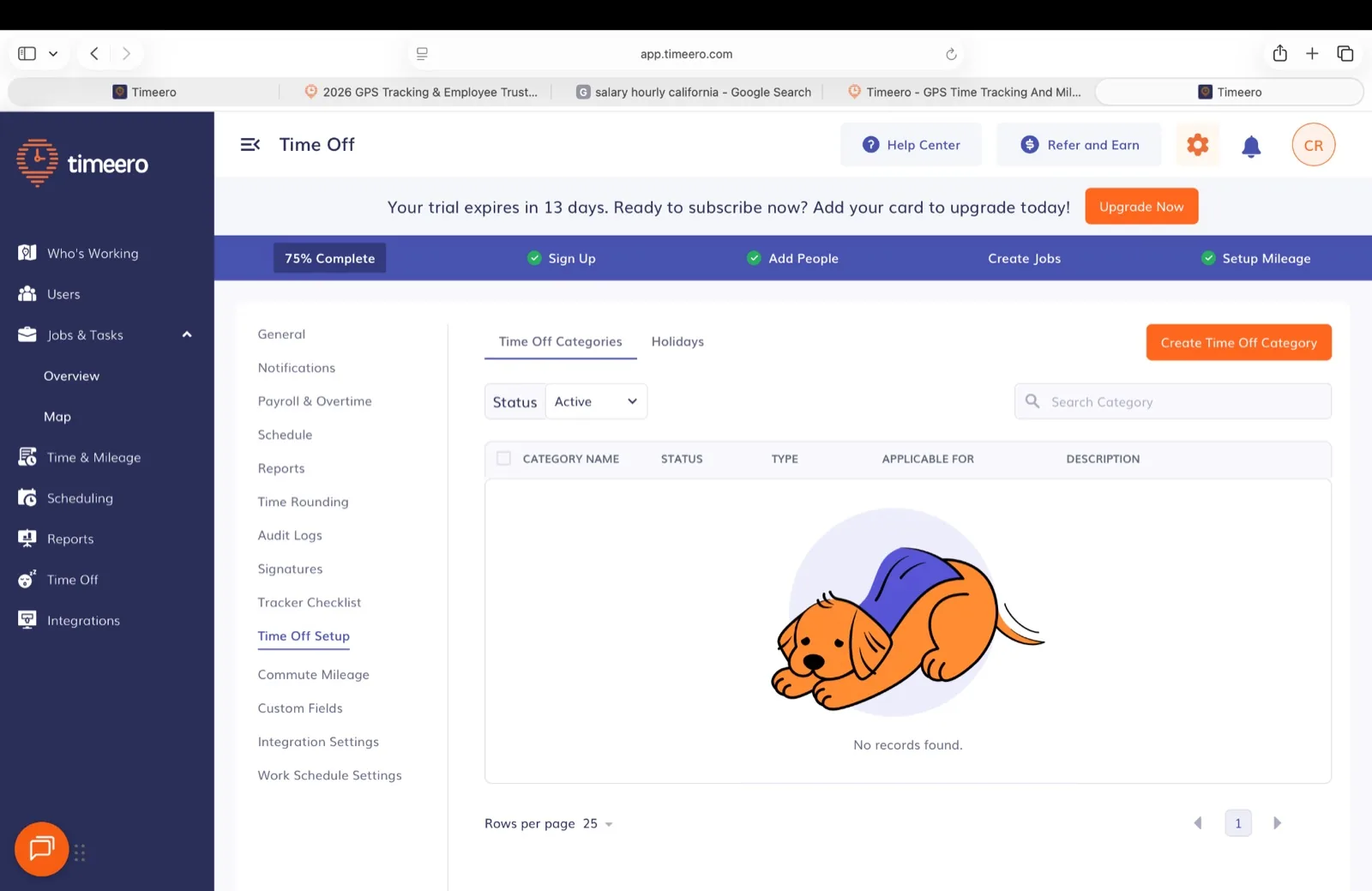The height and width of the screenshot is (891, 1372).
Task: Select the Sign Up onboarding step
Action: click(x=562, y=258)
